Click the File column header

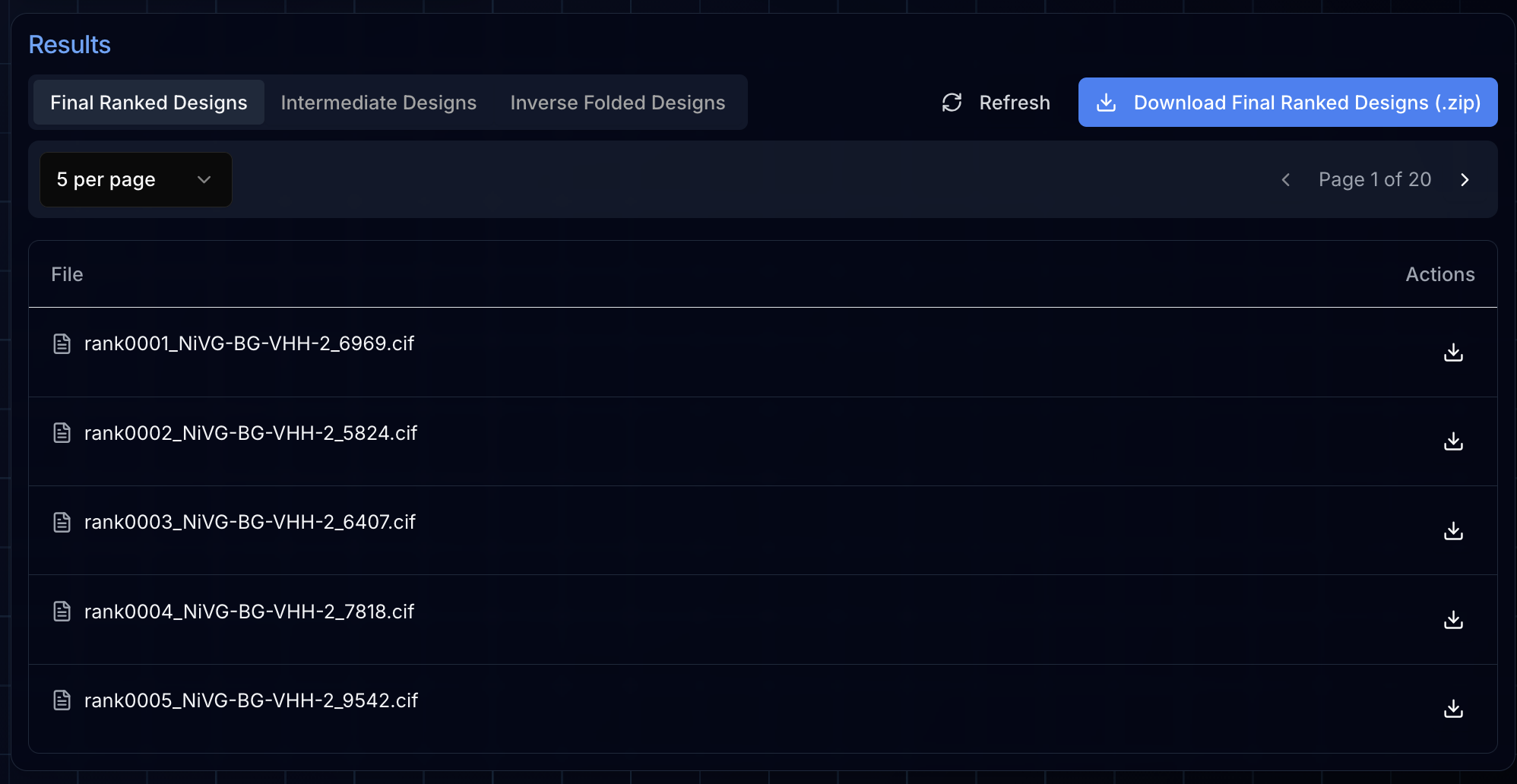pyautogui.click(x=67, y=274)
